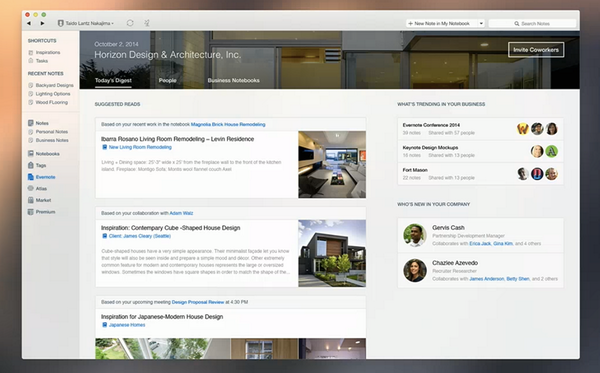Open Ibarra Rosano Living Room Remodeling note
This screenshot has width=600, height=373.
(178, 139)
